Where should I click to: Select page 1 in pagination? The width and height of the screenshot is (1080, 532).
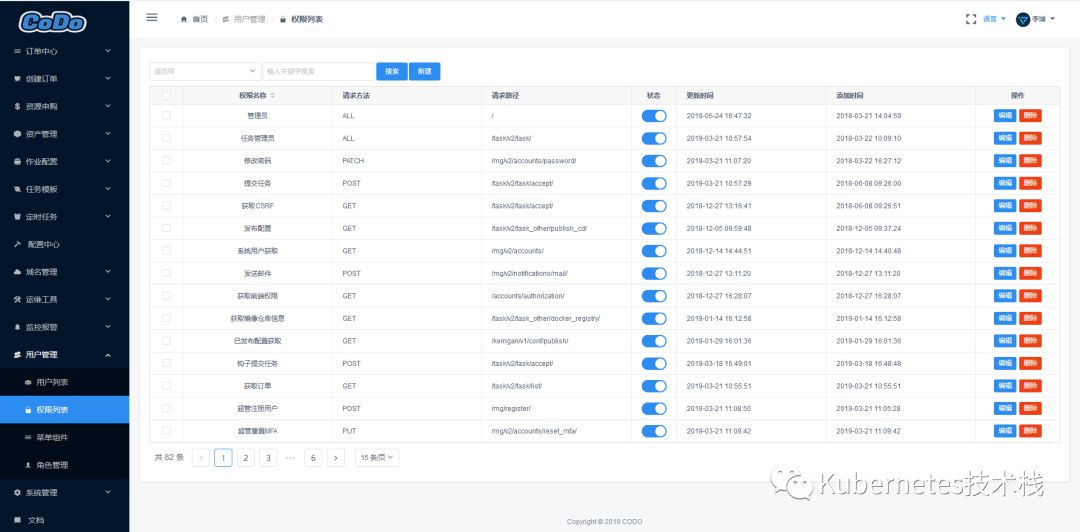[223, 457]
